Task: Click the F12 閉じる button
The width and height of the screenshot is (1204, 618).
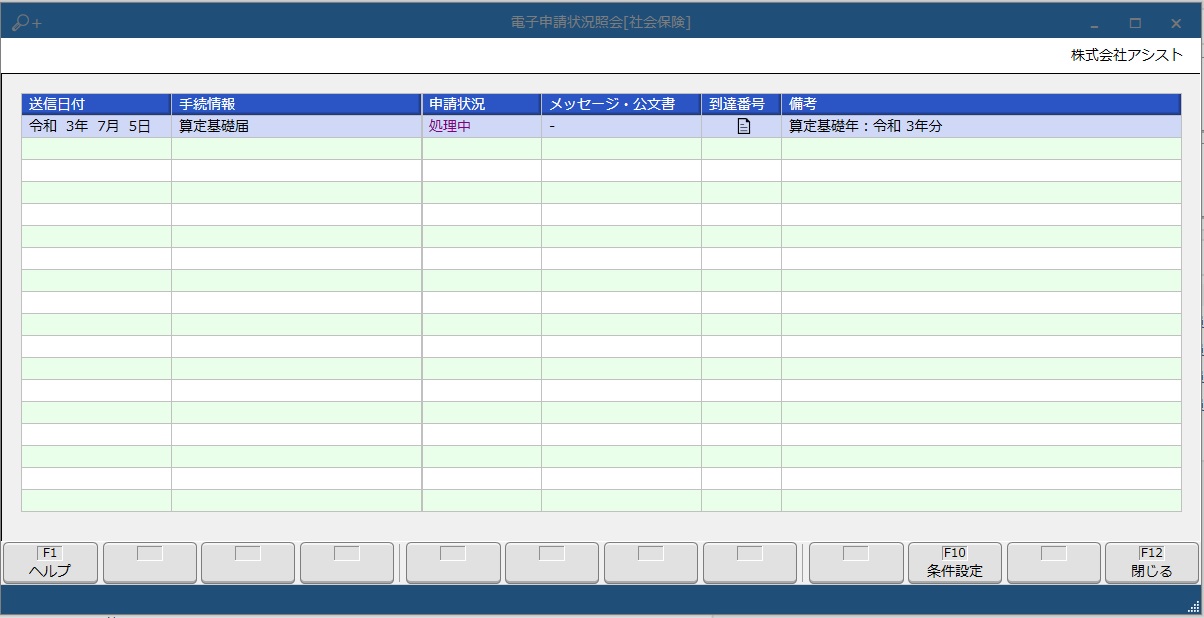Action: coord(1151,562)
